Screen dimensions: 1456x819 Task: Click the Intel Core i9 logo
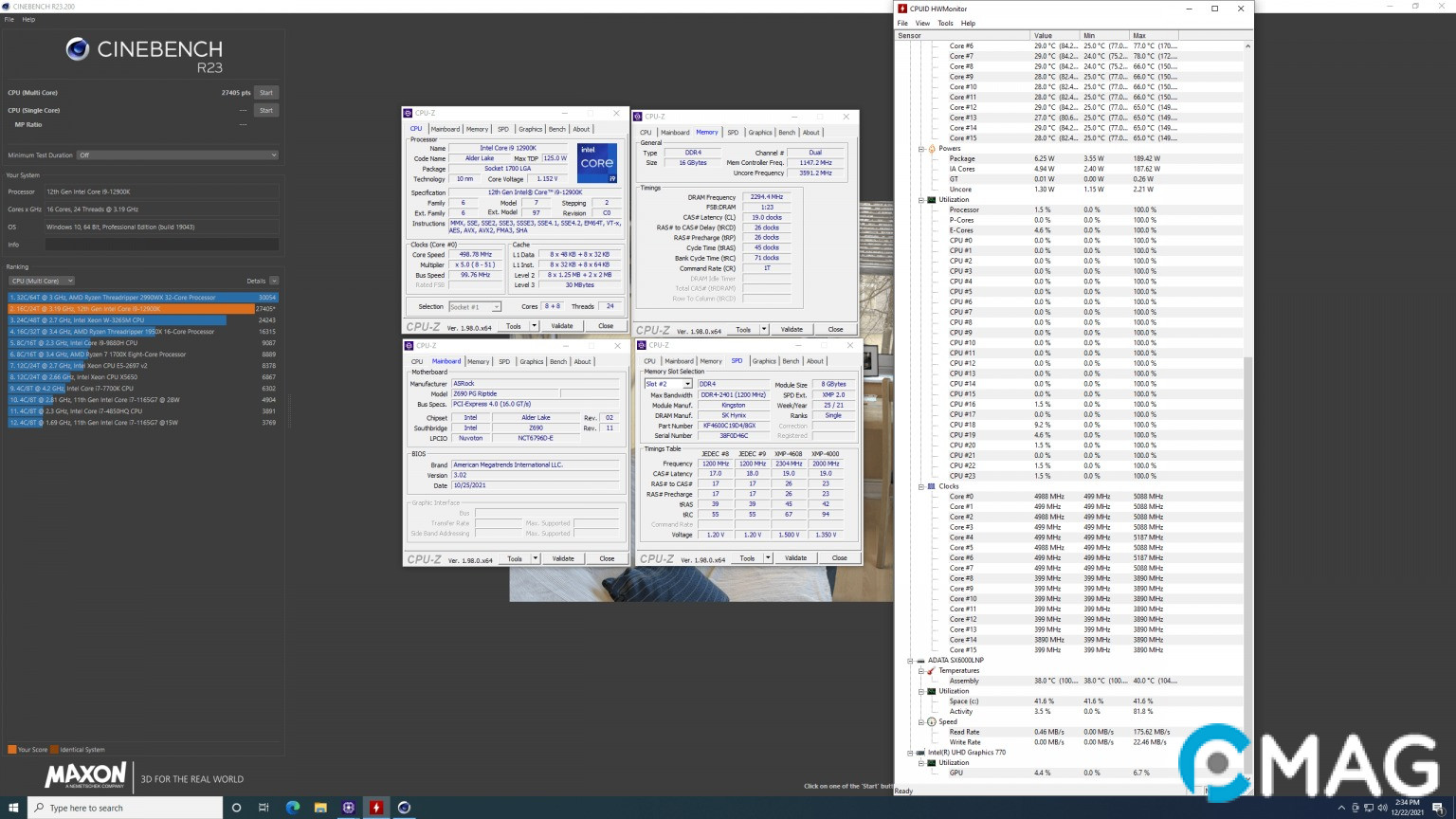[x=597, y=163]
